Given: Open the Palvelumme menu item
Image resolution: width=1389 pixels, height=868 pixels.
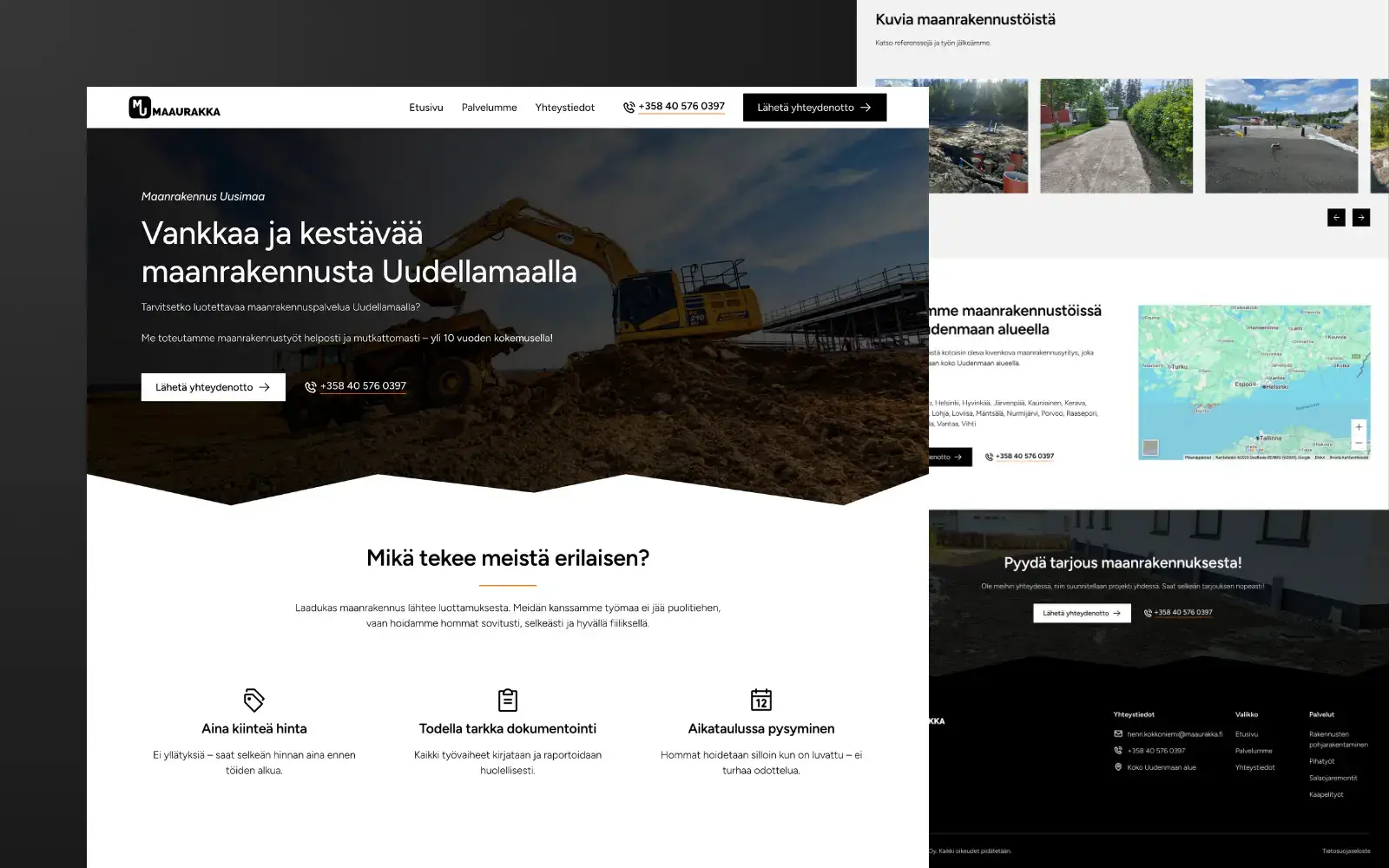Looking at the screenshot, I should point(489,108).
